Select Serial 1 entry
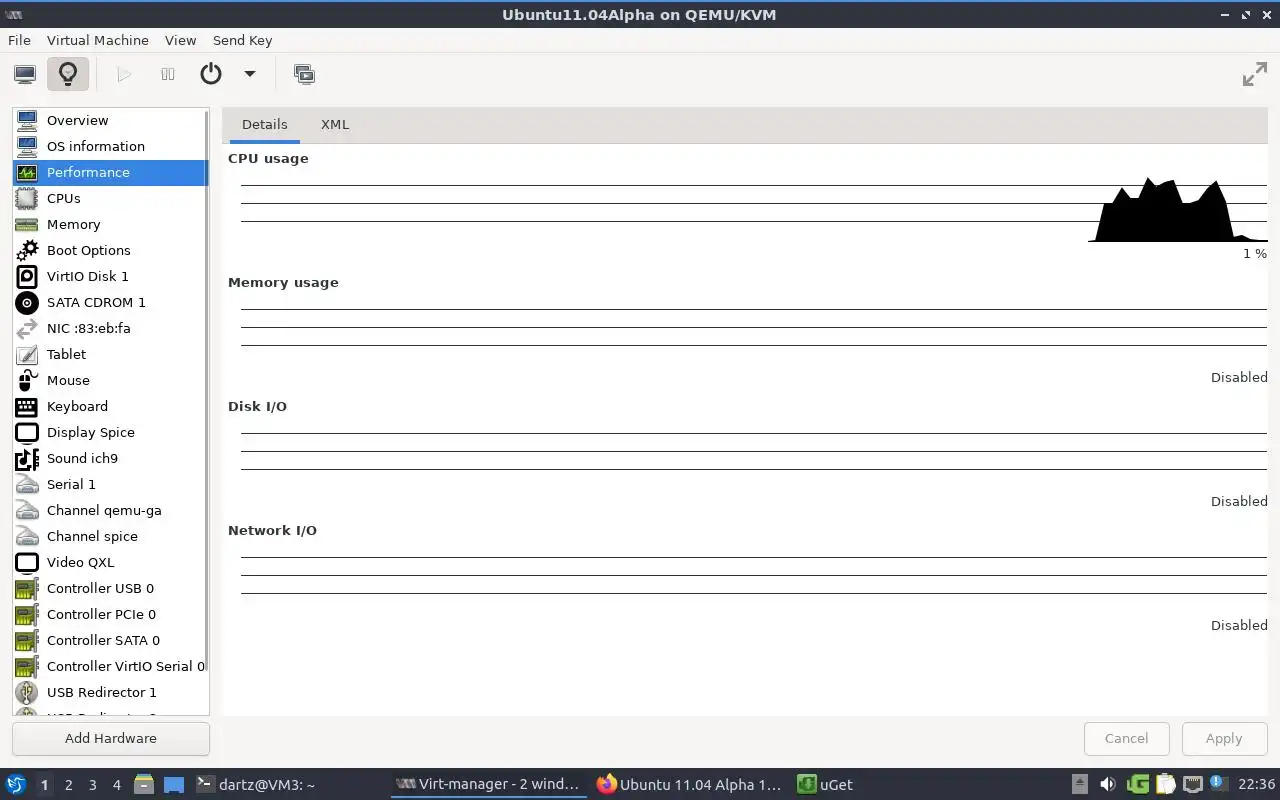 click(x=109, y=484)
